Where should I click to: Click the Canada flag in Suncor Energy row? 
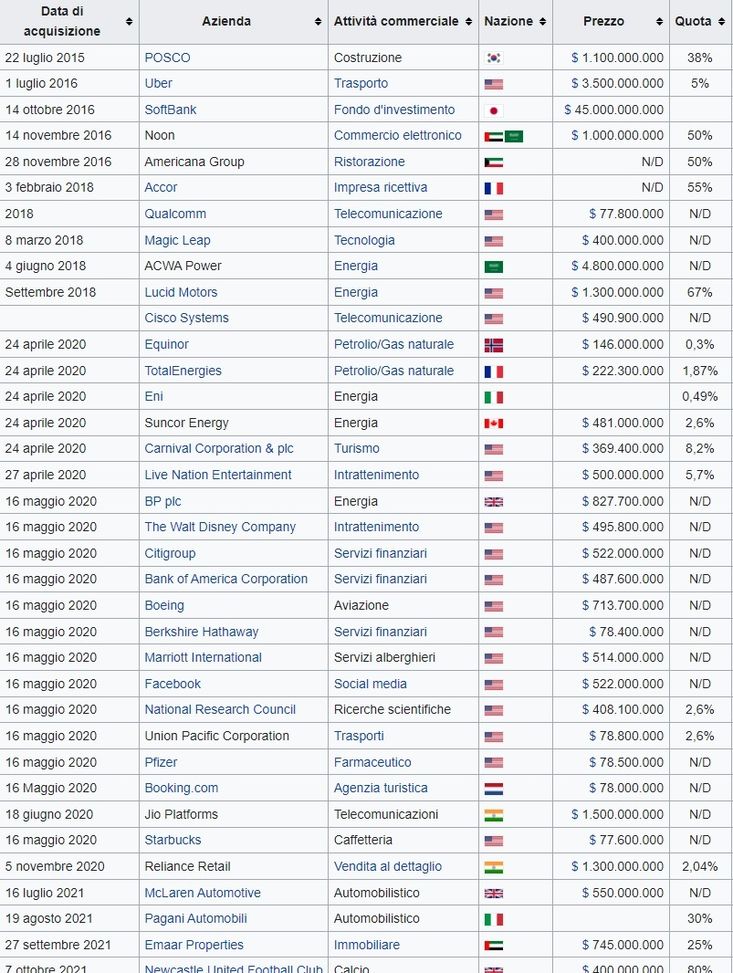(493, 423)
